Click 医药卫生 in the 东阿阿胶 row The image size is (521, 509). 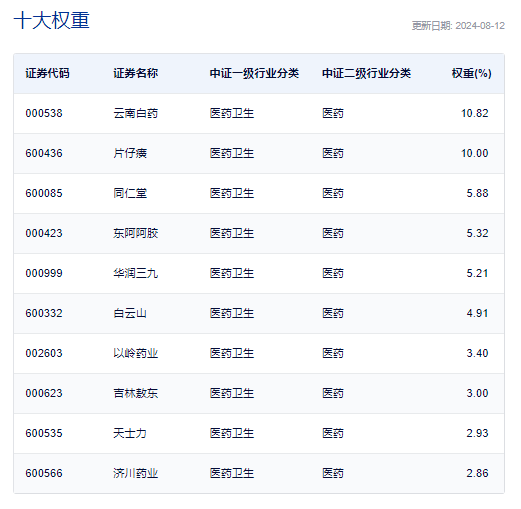click(x=232, y=233)
